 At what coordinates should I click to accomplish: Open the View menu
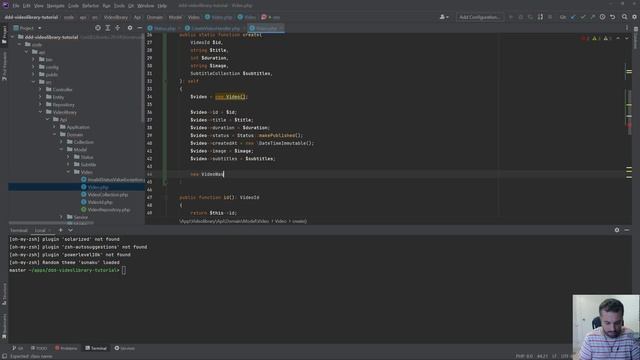[x=39, y=6]
